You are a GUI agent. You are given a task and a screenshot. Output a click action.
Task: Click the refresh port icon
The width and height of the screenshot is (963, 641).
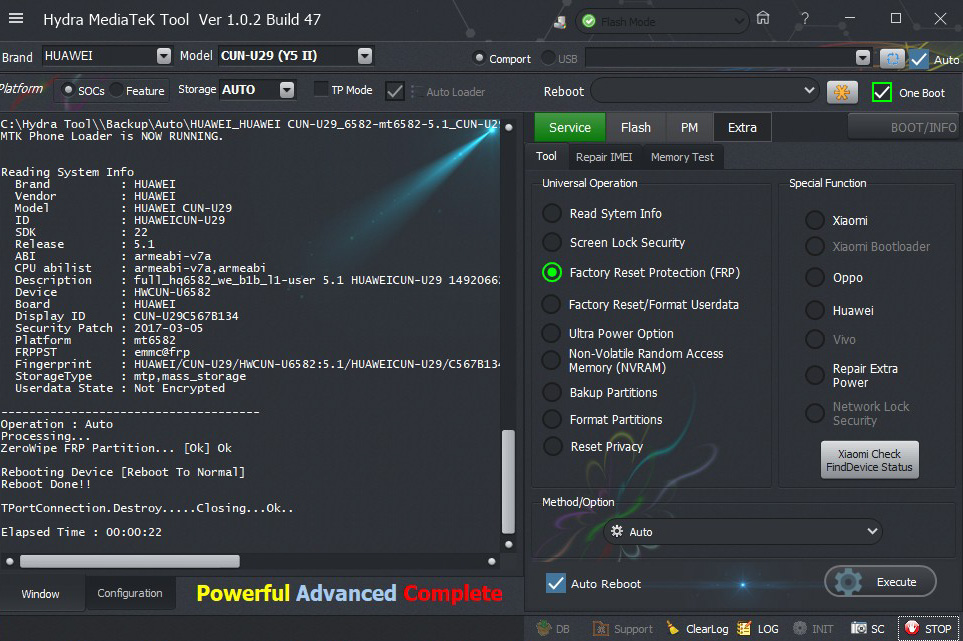coord(892,58)
